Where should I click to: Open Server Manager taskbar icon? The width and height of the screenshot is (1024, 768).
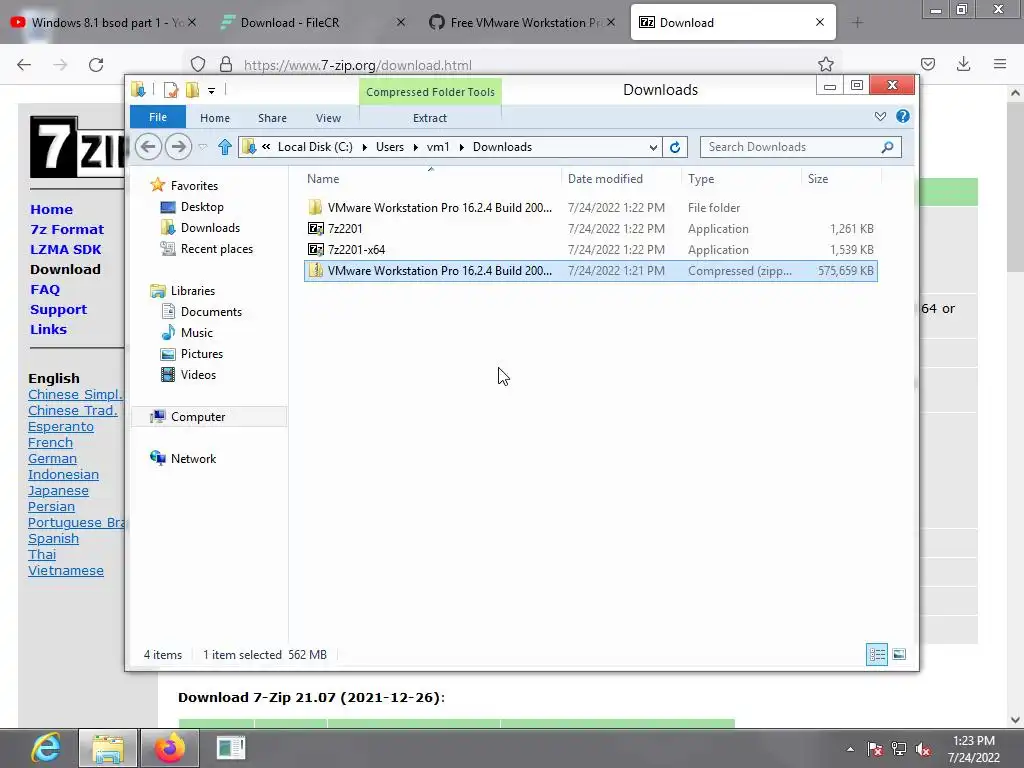click(x=231, y=748)
